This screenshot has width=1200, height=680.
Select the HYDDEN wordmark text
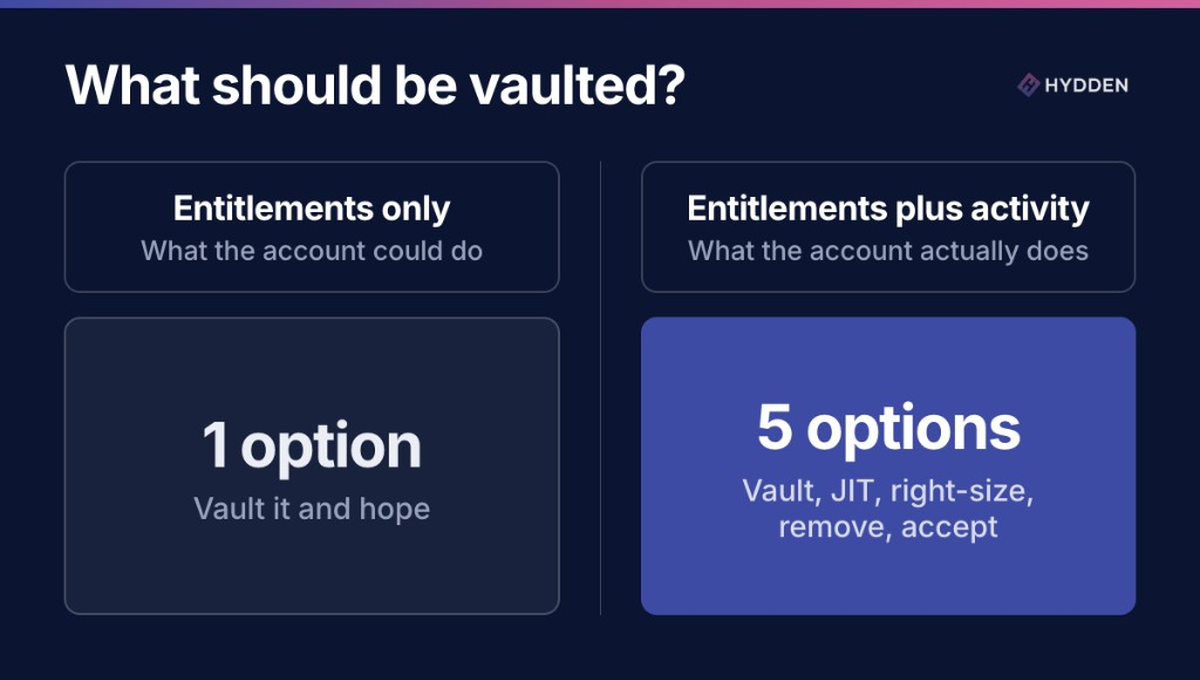click(1086, 86)
